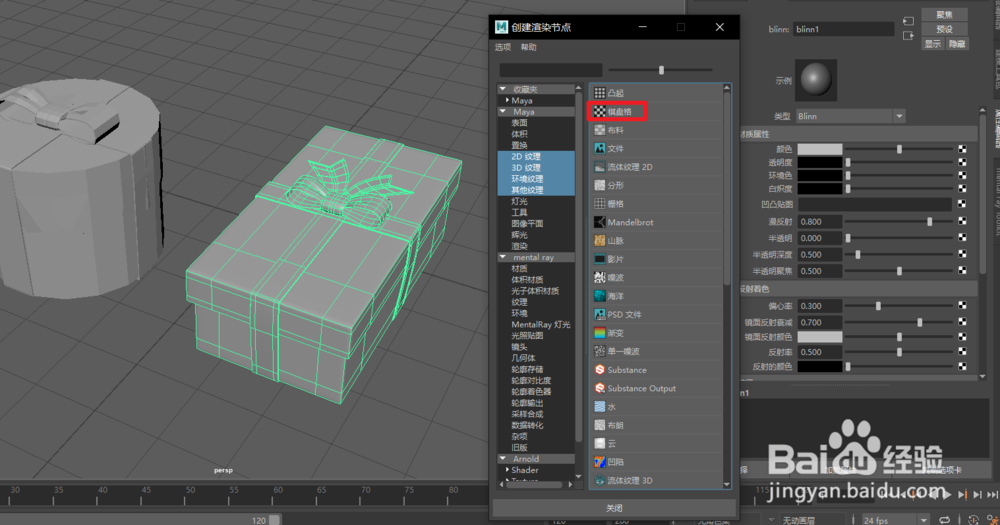The image size is (1000, 525).
Task: Click the go-to-input-connection icon beside blinn1
Action: (x=908, y=22)
